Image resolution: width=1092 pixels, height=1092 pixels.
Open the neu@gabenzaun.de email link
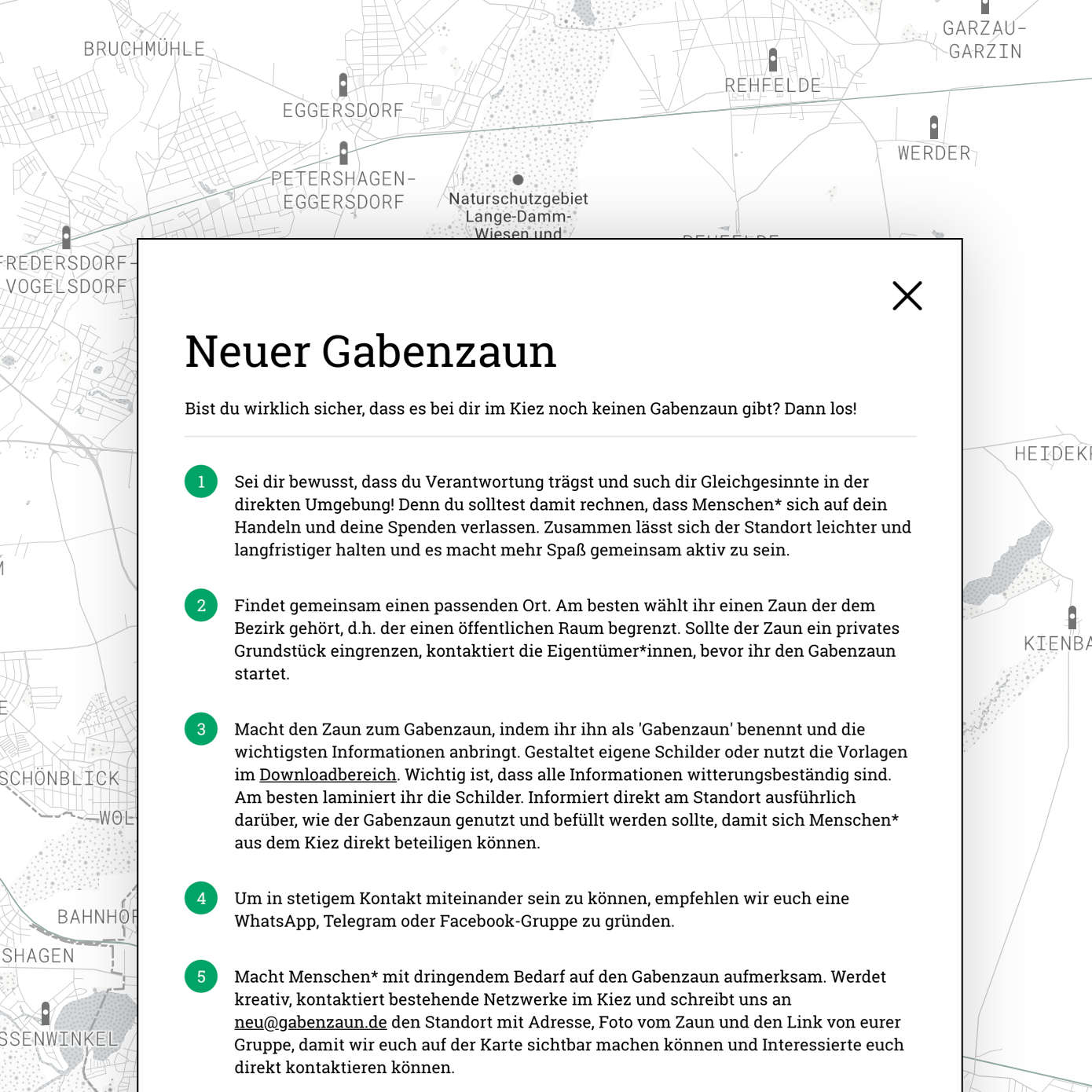coord(310,1022)
